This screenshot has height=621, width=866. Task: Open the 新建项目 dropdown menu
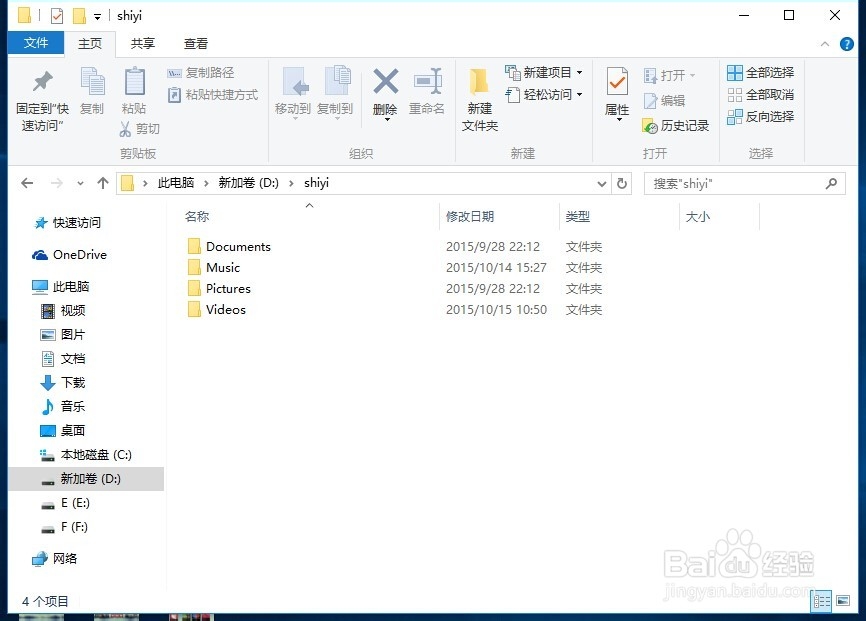tap(543, 71)
